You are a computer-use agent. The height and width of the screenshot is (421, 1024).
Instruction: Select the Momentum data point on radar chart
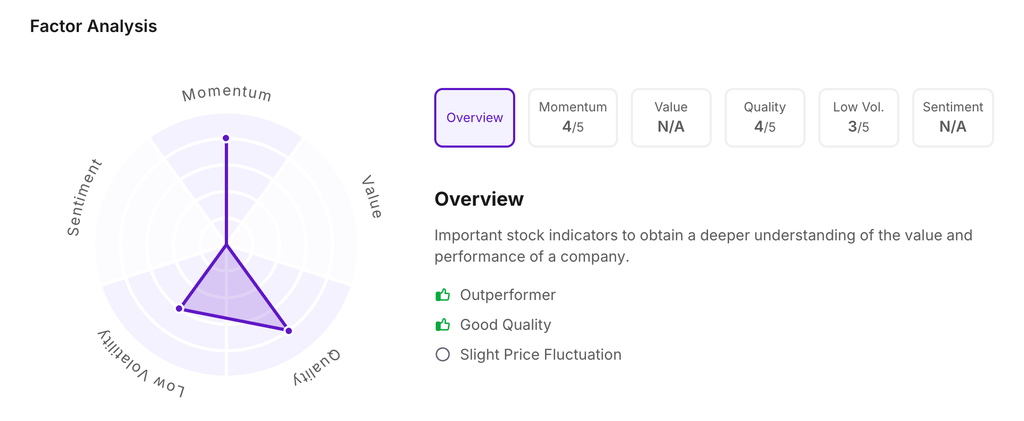click(226, 138)
